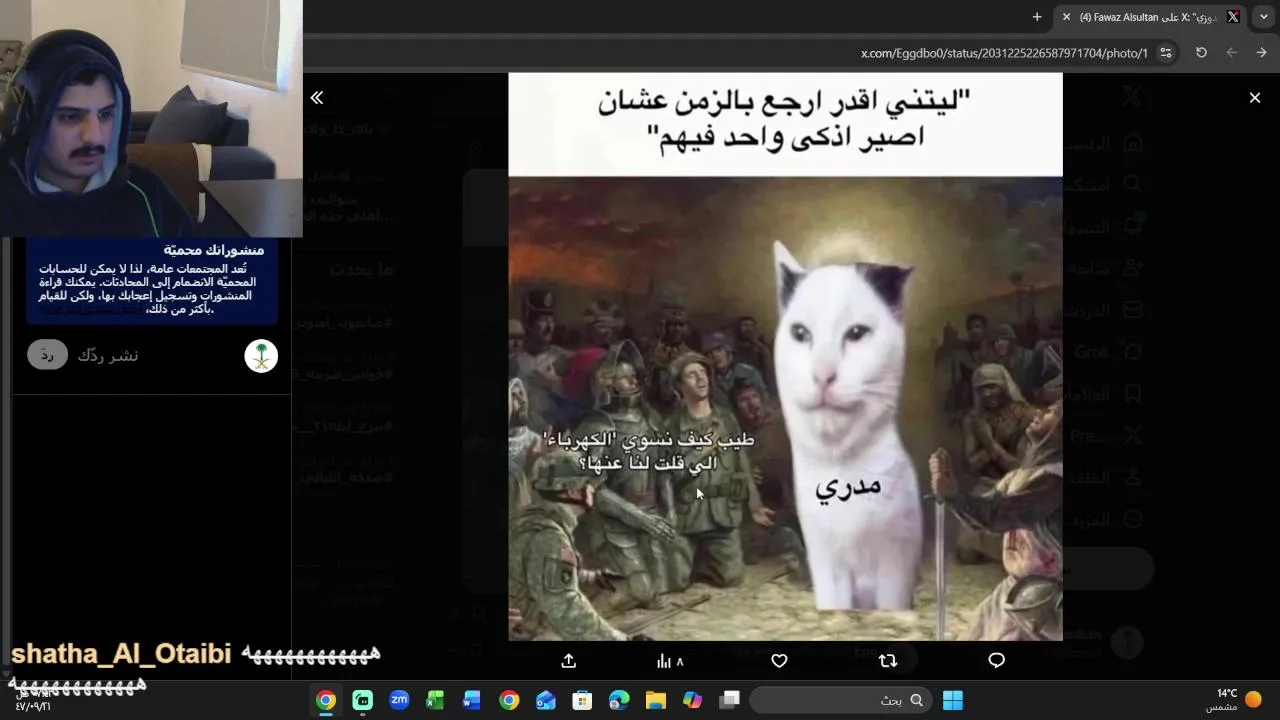The width and height of the screenshot is (1280, 720).
Task: Open the green app icon next to Chrome
Action: [363, 700]
